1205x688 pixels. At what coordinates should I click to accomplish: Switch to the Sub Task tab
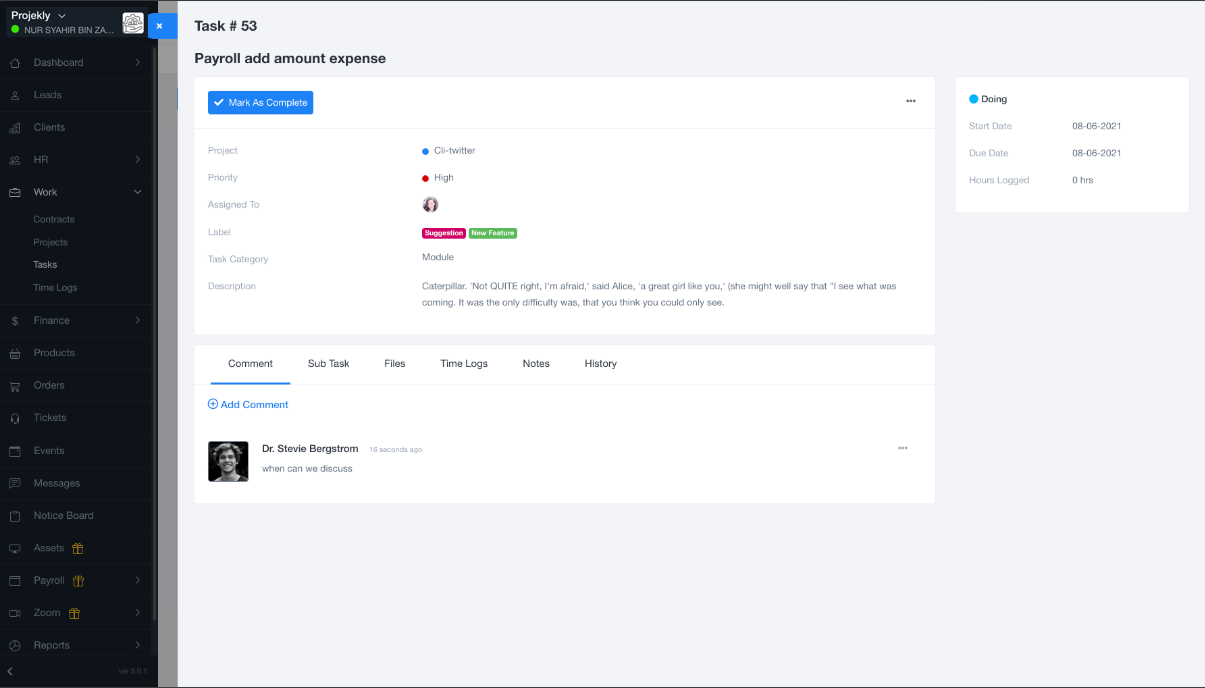tap(328, 364)
